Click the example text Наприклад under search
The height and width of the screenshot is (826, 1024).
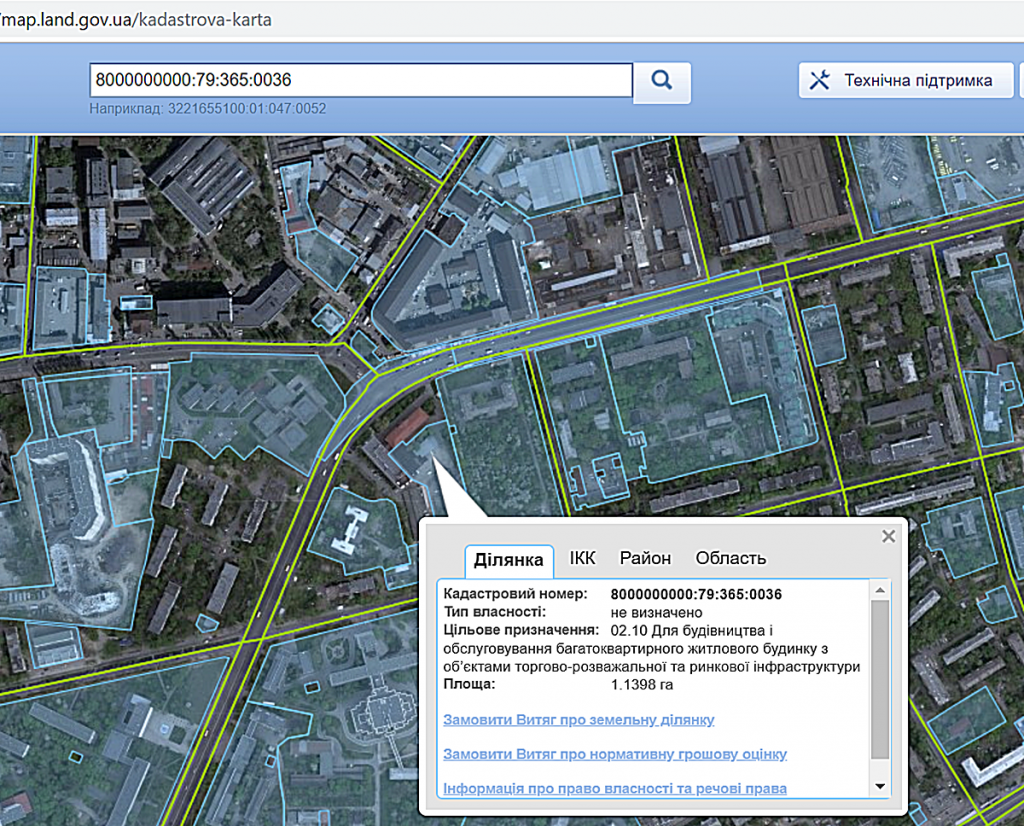[207, 109]
